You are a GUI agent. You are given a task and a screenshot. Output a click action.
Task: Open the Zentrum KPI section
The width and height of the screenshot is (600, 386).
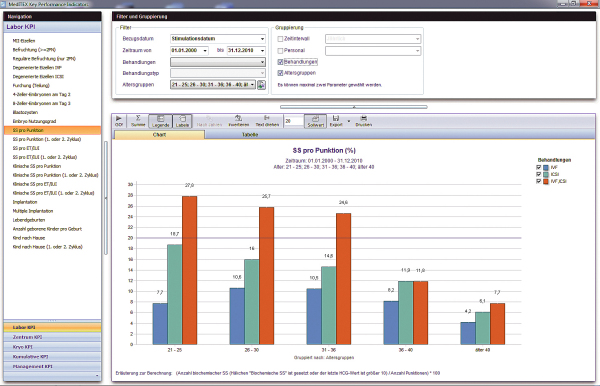coord(52,337)
